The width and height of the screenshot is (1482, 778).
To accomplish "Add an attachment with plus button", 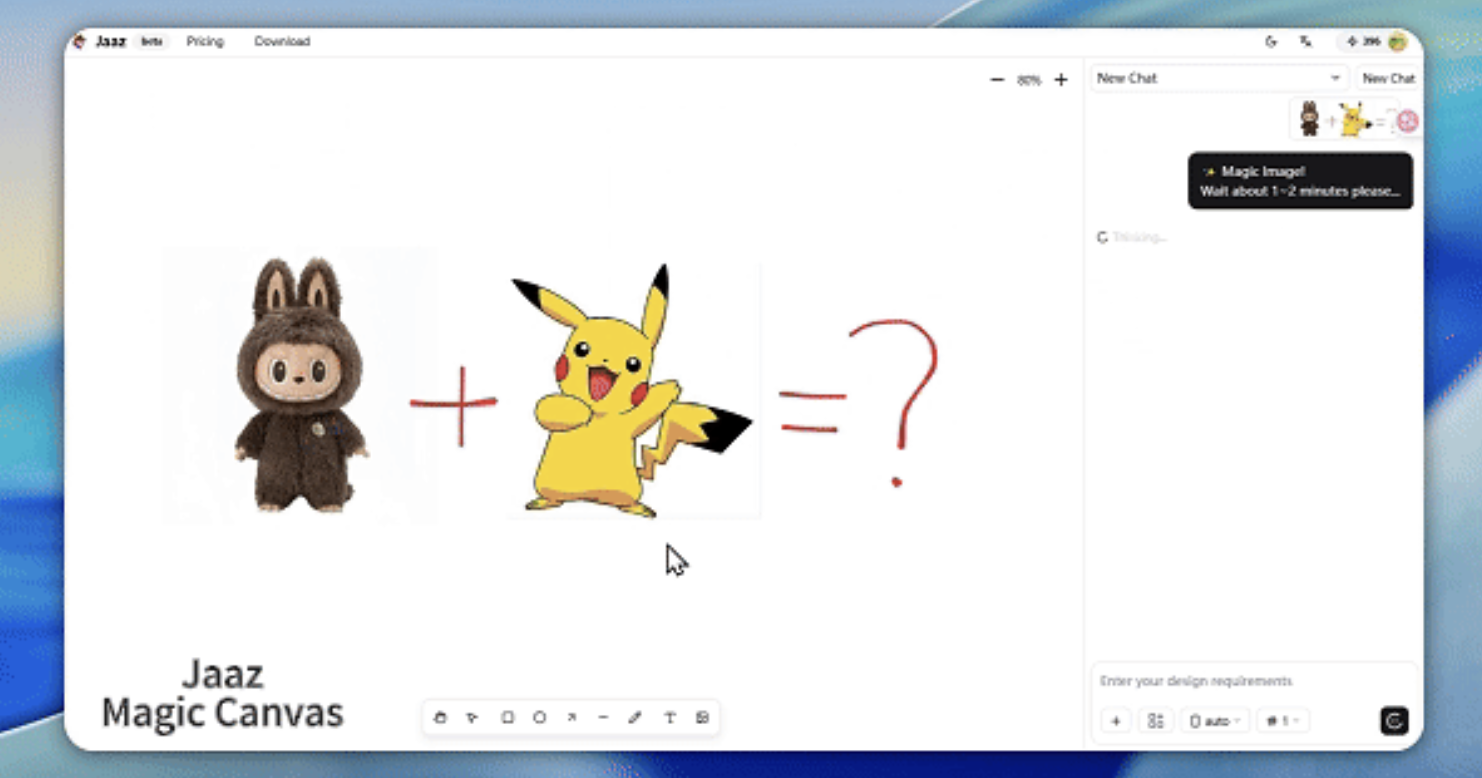I will click(x=1116, y=721).
